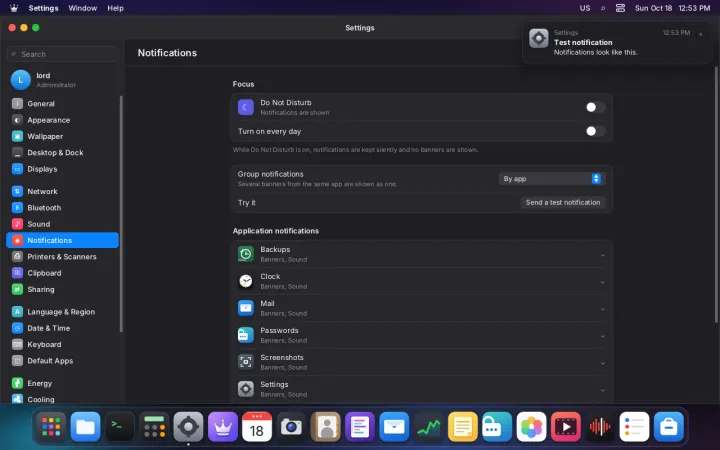Click the US input source indicator
The width and height of the screenshot is (720, 450).
coord(585,8)
